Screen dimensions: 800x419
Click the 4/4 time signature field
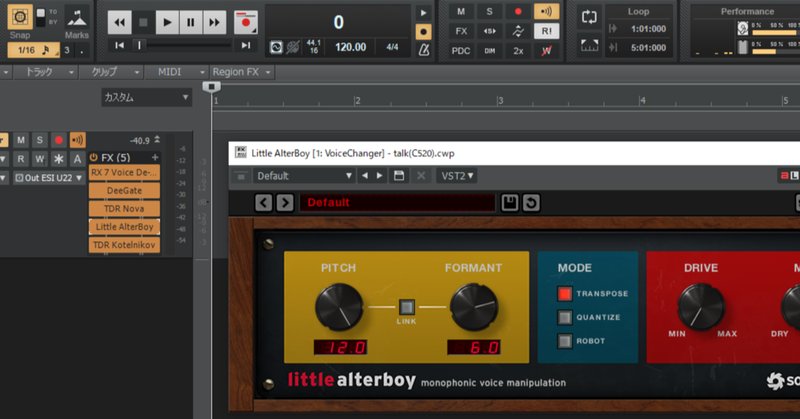[392, 47]
